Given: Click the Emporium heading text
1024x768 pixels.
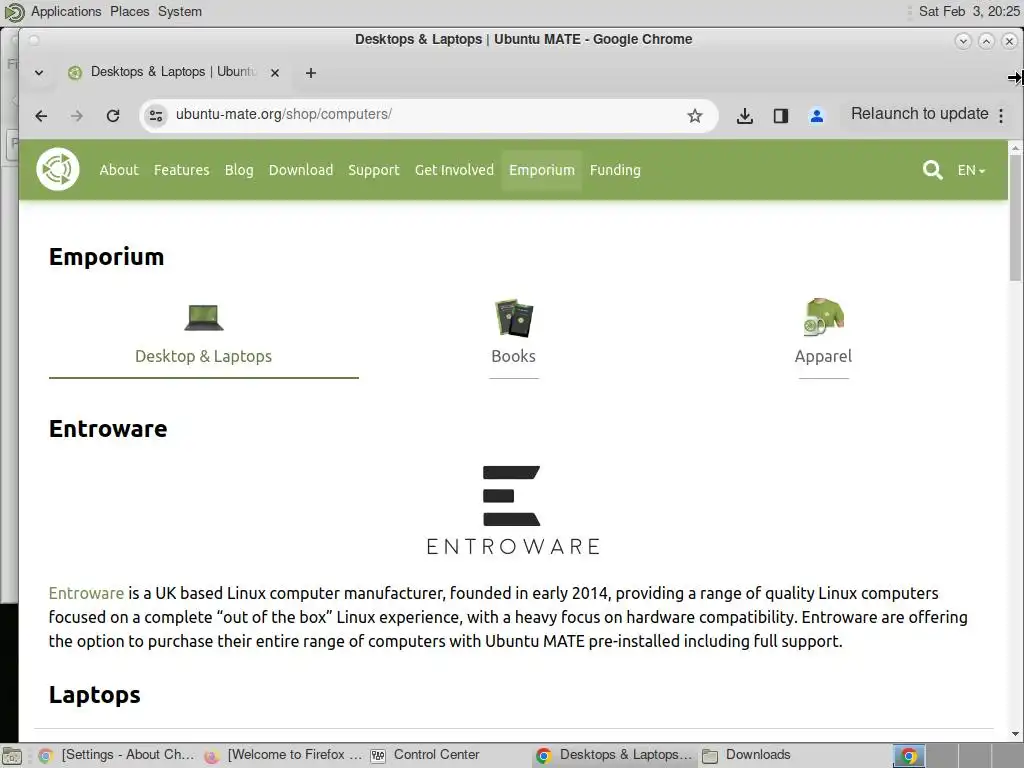Looking at the screenshot, I should pyautogui.click(x=106, y=257).
